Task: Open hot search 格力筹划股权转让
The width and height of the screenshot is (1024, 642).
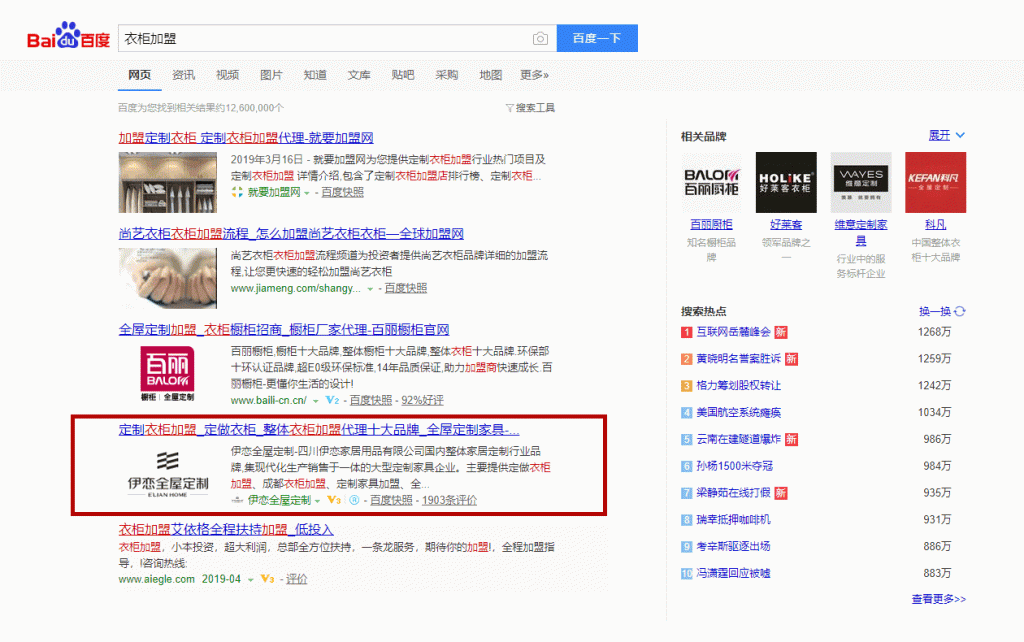Action: [x=739, y=386]
